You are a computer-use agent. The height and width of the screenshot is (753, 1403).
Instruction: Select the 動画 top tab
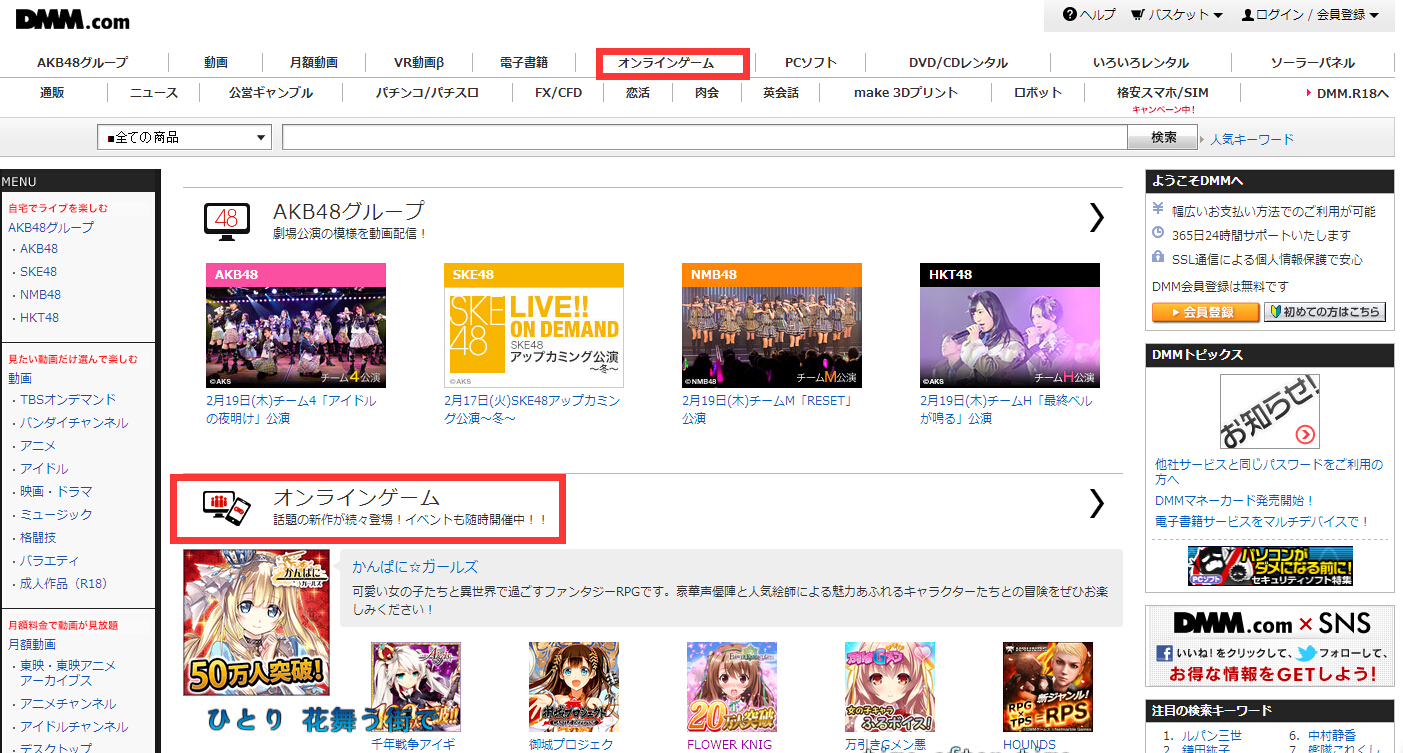[x=216, y=63]
